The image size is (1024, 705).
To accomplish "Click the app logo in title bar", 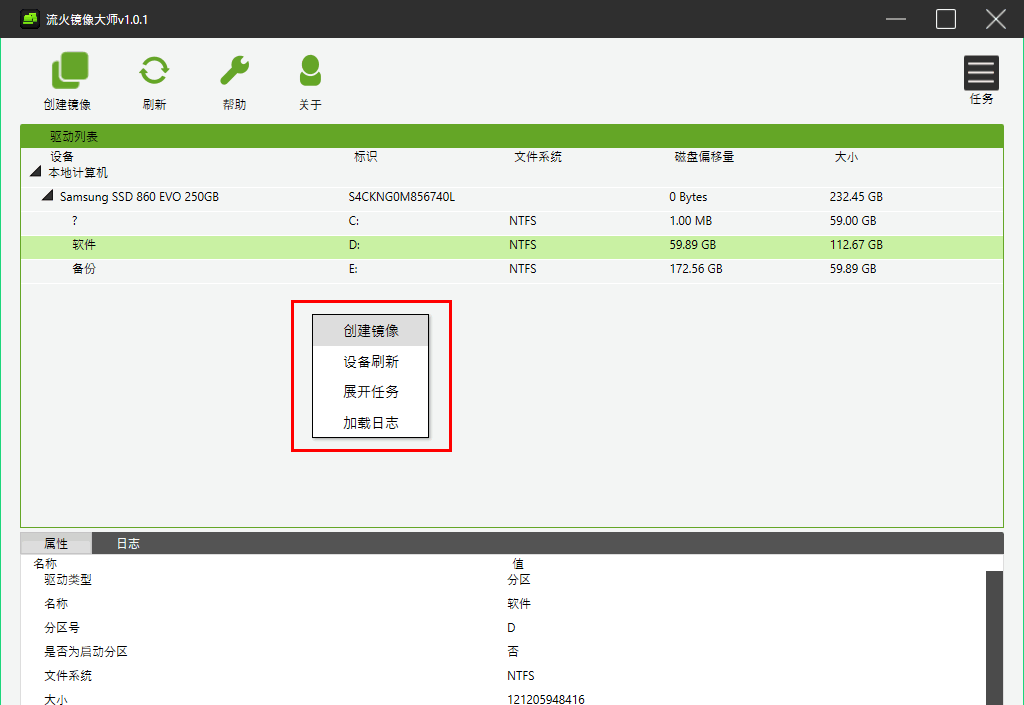I will point(30,19).
